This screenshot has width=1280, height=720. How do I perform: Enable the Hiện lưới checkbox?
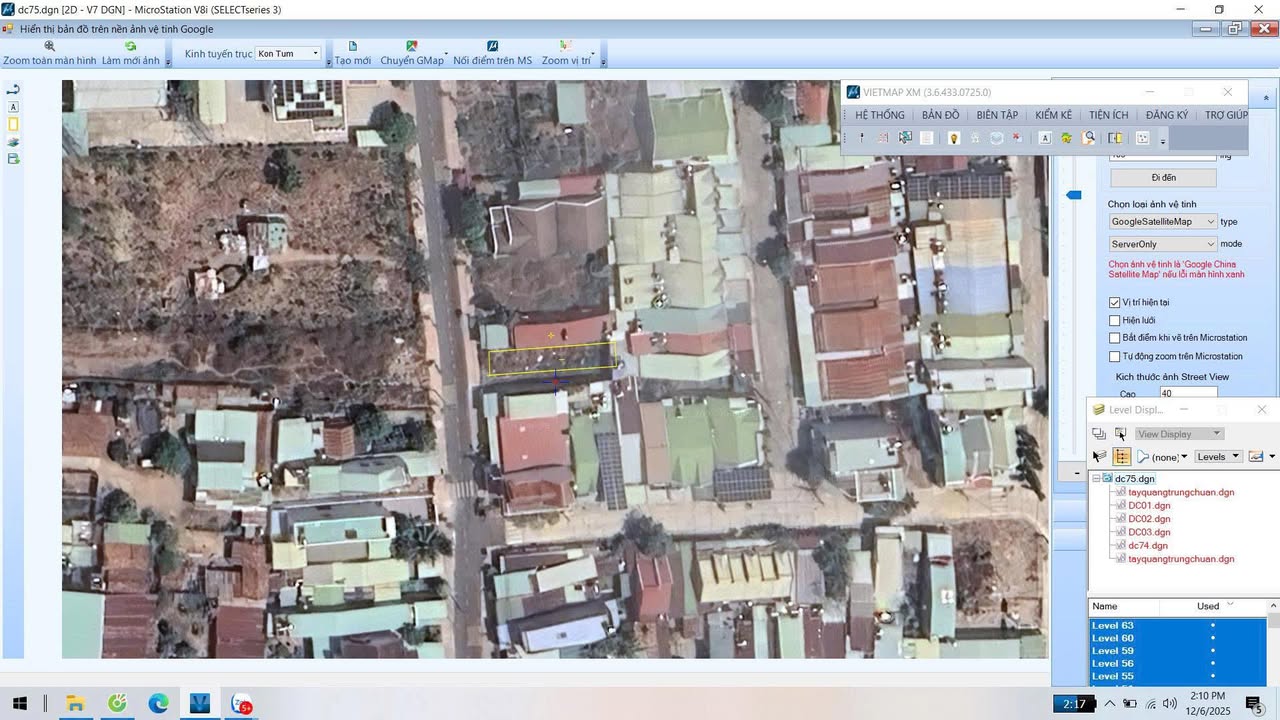[x=1115, y=320]
